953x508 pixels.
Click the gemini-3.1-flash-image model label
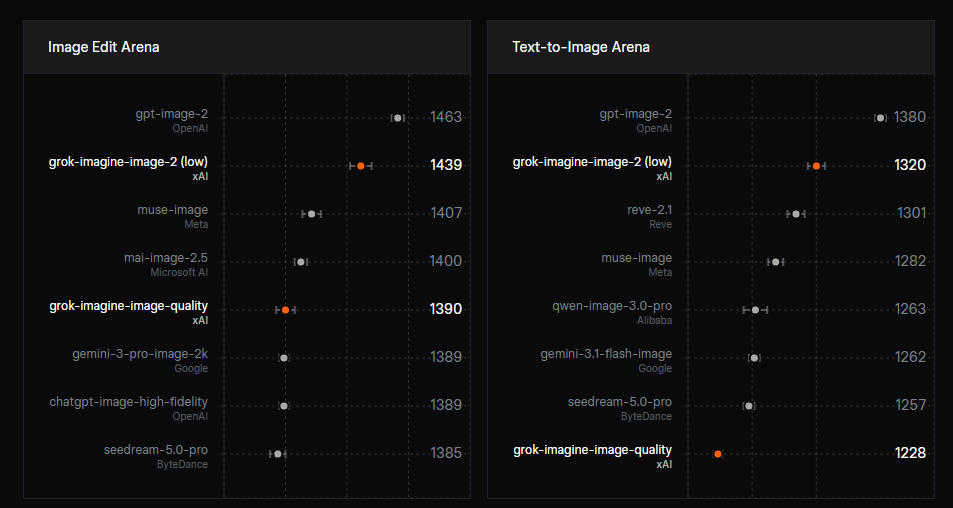(607, 354)
